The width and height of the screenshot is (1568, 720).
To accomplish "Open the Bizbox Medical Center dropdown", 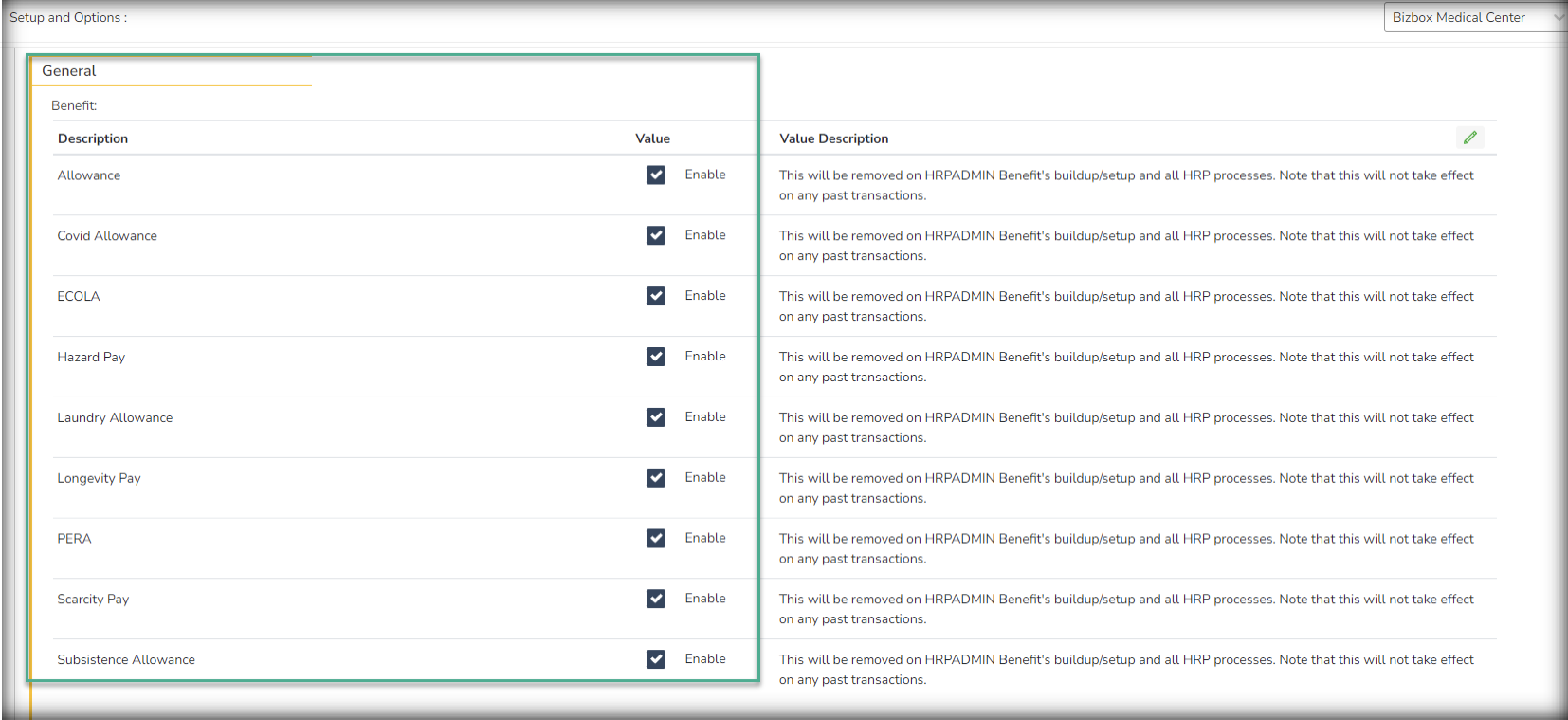I will [1458, 17].
